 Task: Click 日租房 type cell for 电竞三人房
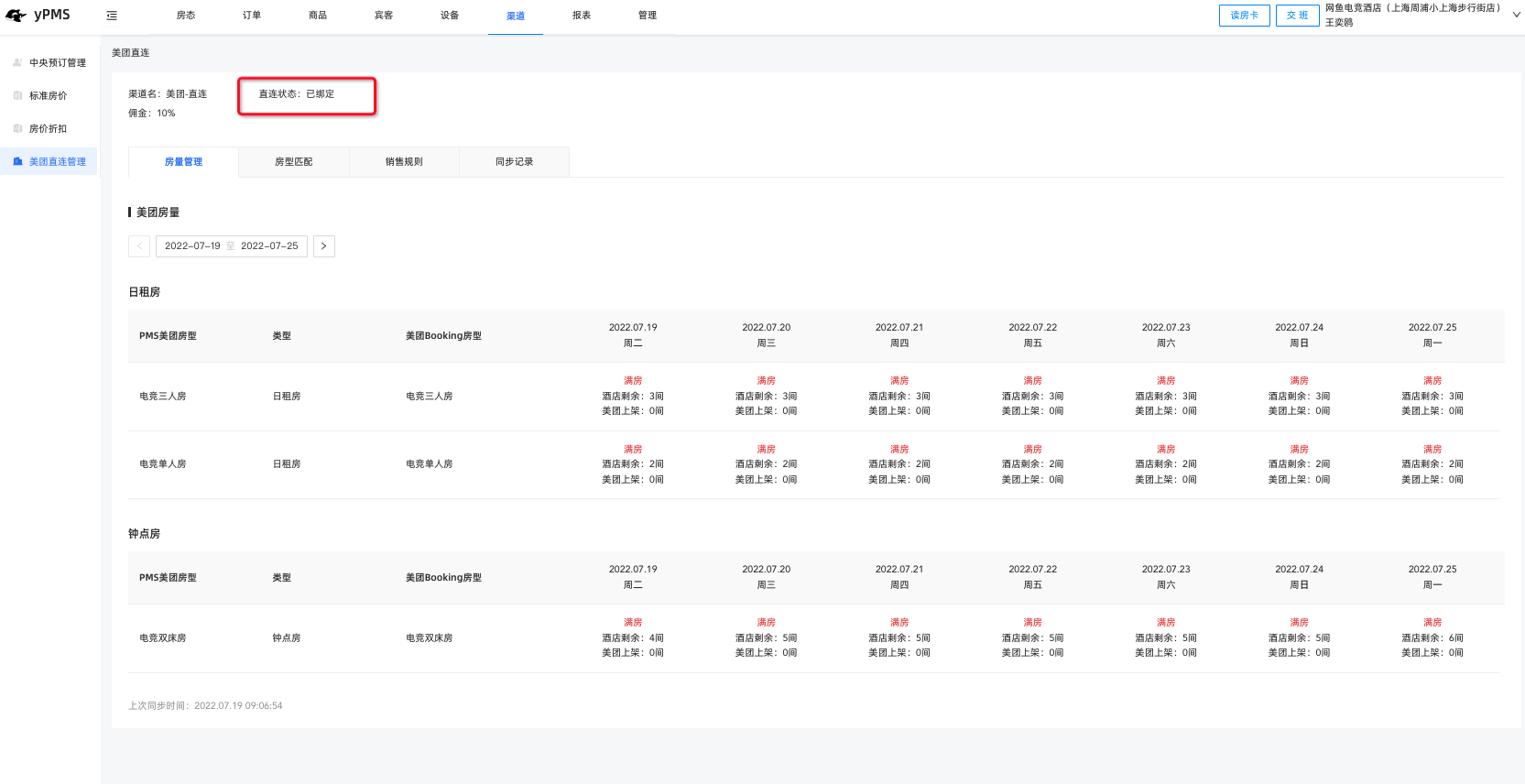click(x=287, y=397)
